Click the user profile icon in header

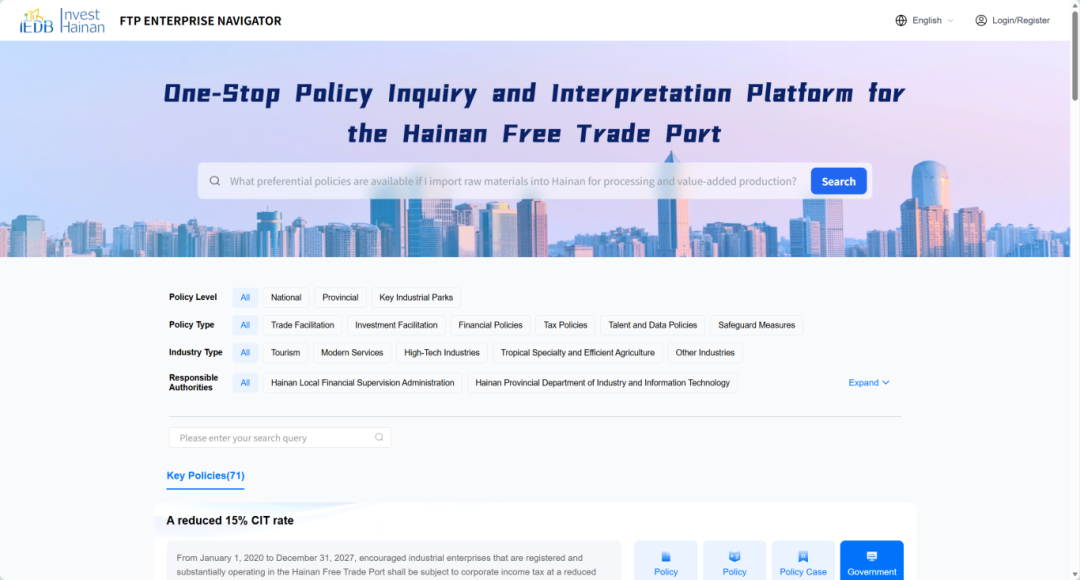(x=981, y=20)
